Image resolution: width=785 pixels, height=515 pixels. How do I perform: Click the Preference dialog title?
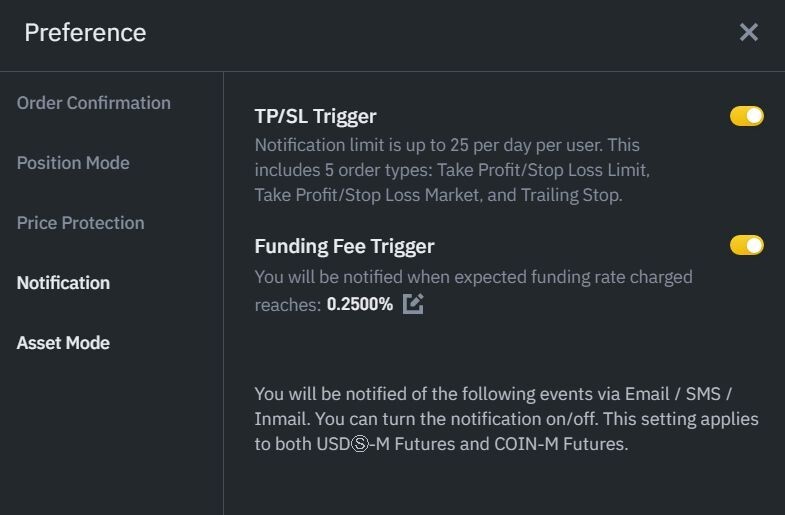tap(85, 33)
